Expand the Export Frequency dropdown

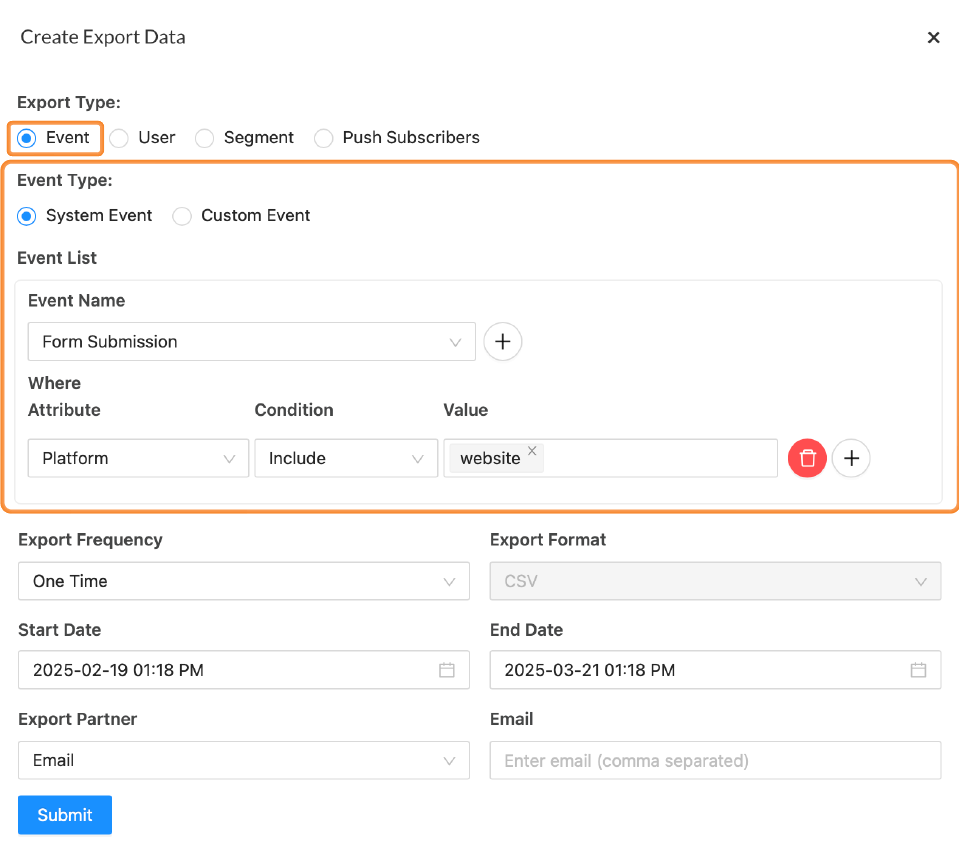point(244,581)
